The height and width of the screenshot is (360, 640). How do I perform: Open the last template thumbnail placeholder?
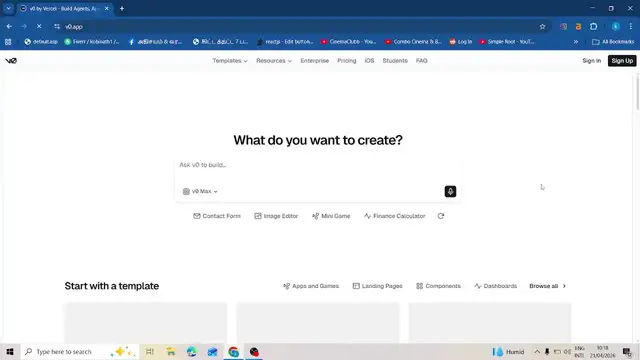click(490, 322)
